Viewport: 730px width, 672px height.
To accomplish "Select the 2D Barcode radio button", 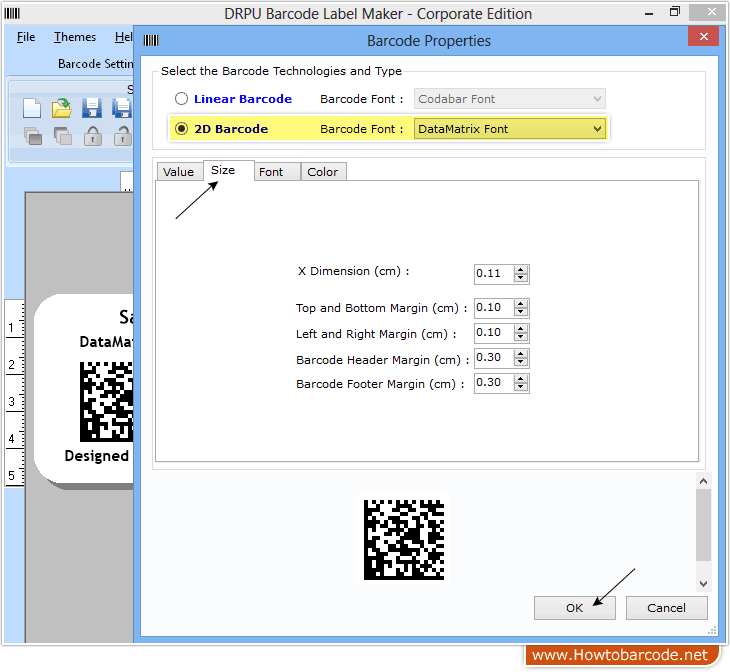I will [x=181, y=129].
